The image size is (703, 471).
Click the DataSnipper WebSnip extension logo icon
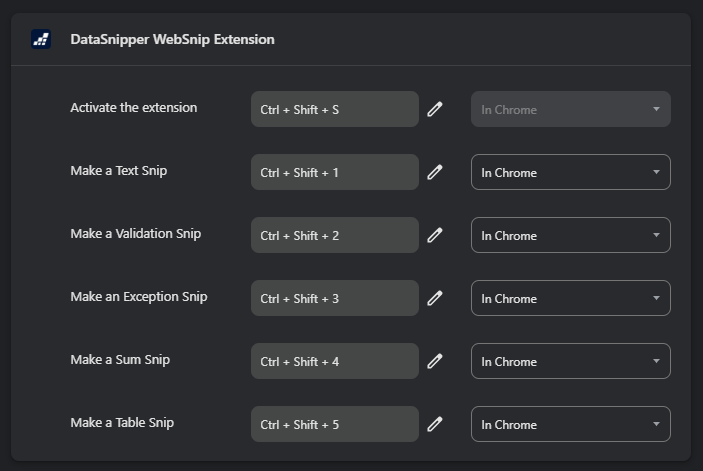(41, 40)
